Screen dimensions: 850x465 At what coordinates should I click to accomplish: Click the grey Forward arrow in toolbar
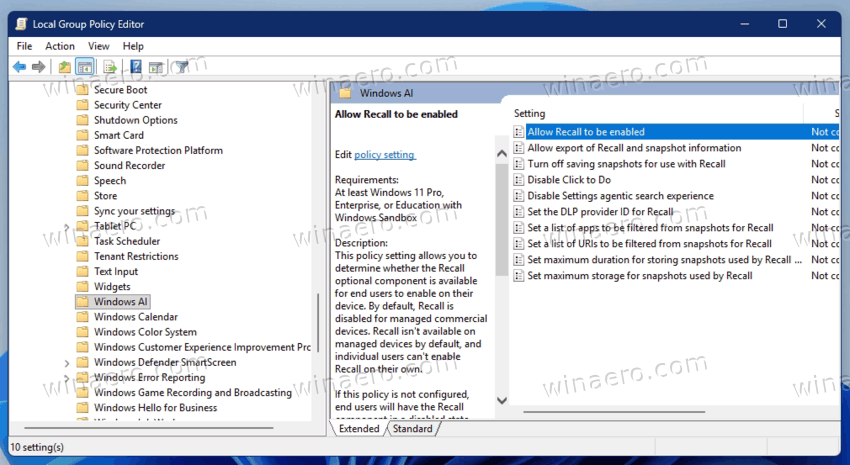point(38,67)
